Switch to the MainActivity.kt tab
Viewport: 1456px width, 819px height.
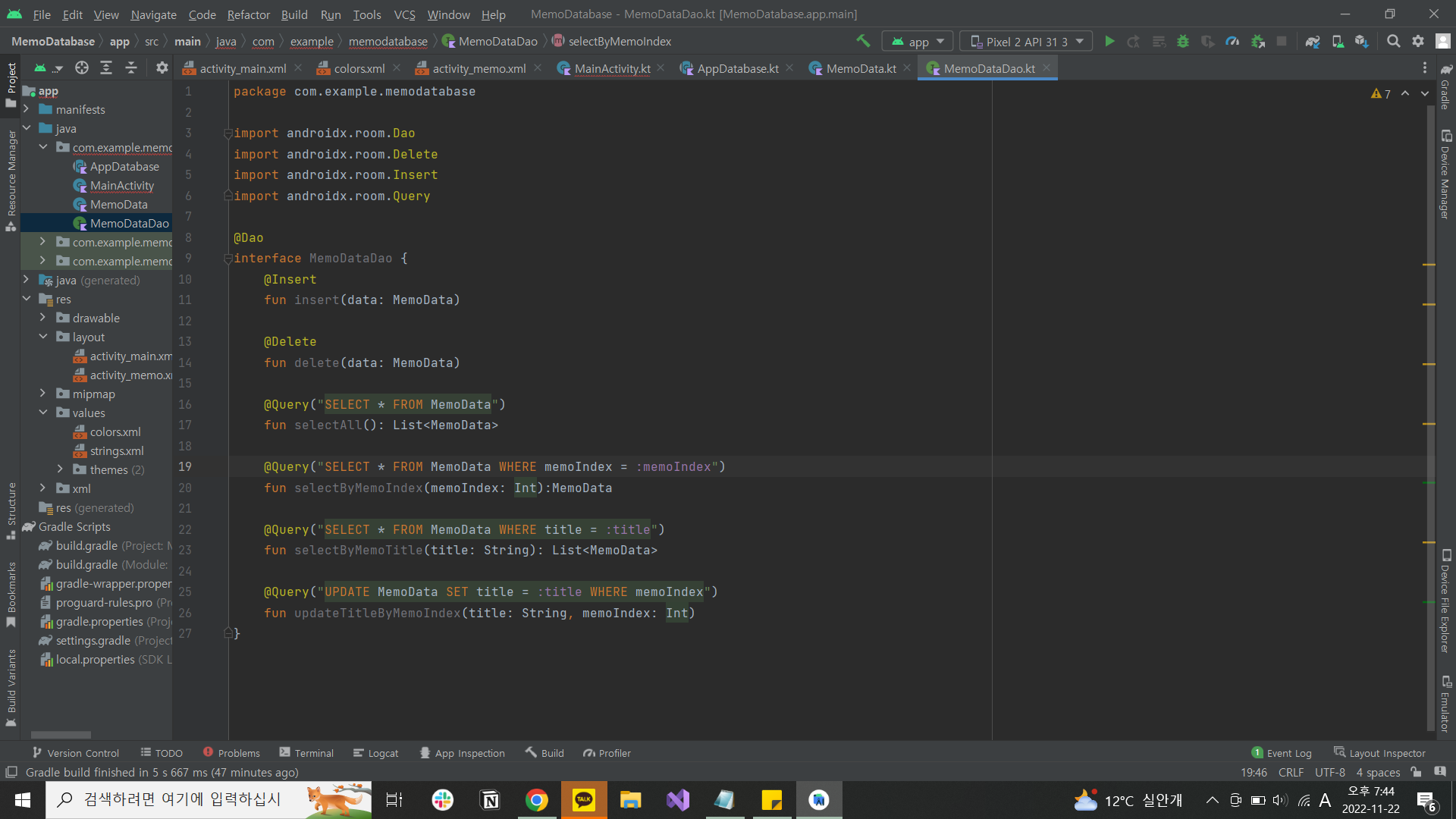[611, 68]
